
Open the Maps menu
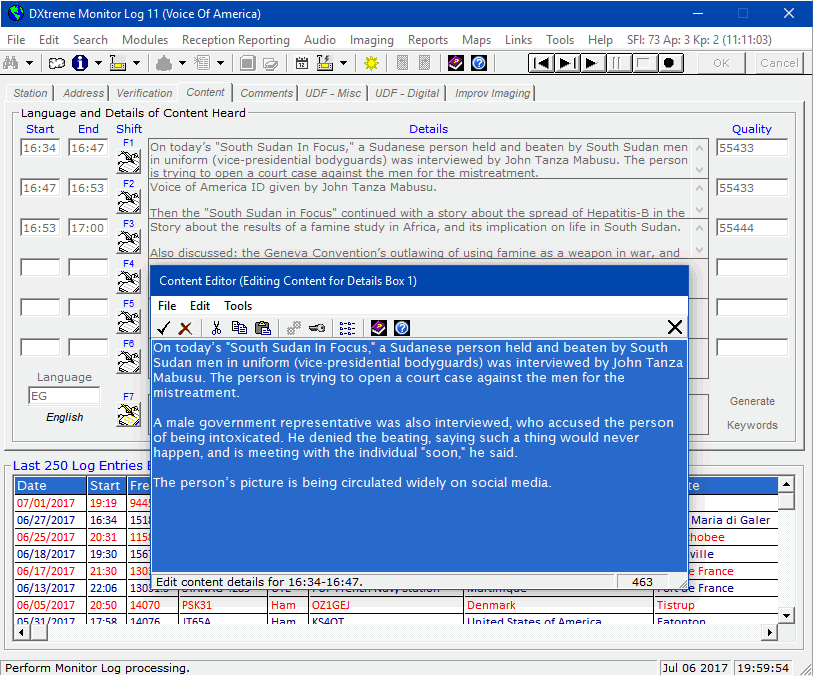pos(476,40)
